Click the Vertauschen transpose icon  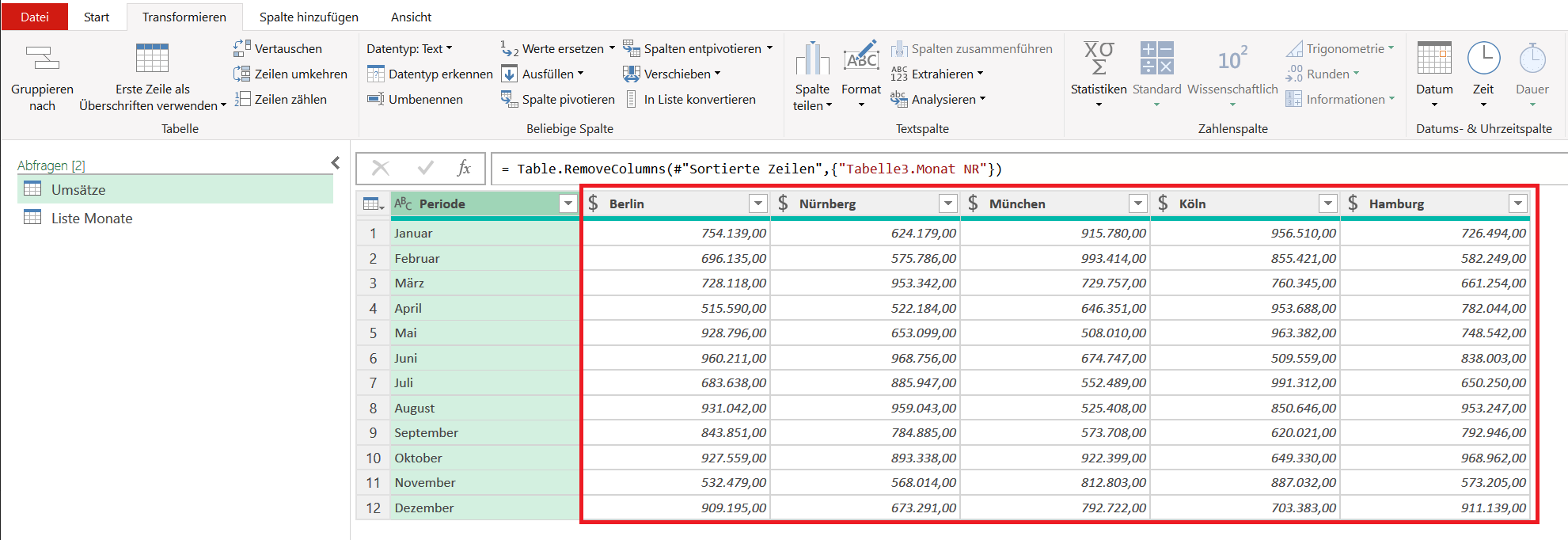[x=242, y=48]
